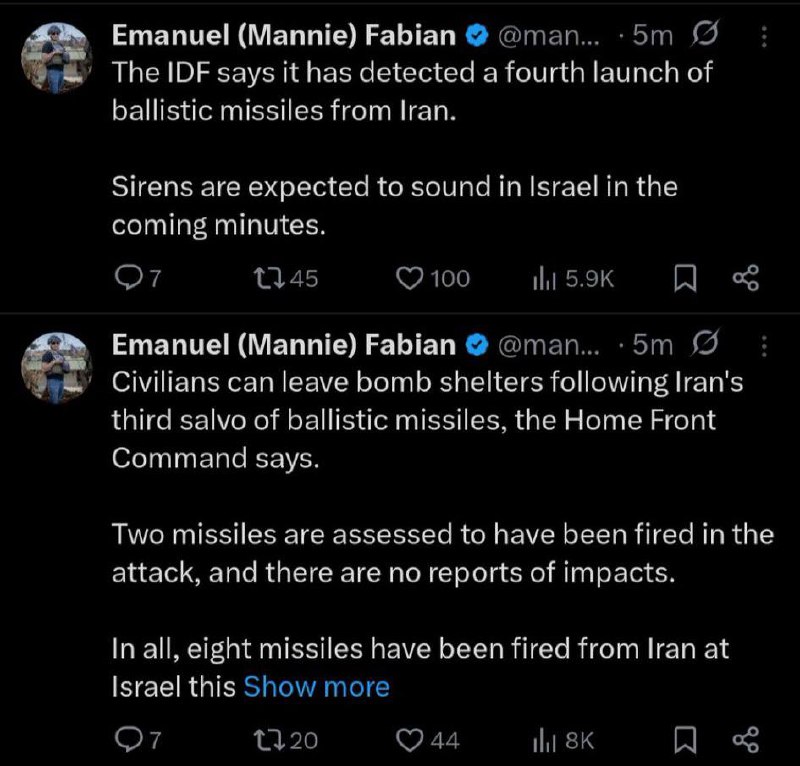Open the Grok icon on first tweet
Screen dimensions: 800x766
(x=706, y=37)
